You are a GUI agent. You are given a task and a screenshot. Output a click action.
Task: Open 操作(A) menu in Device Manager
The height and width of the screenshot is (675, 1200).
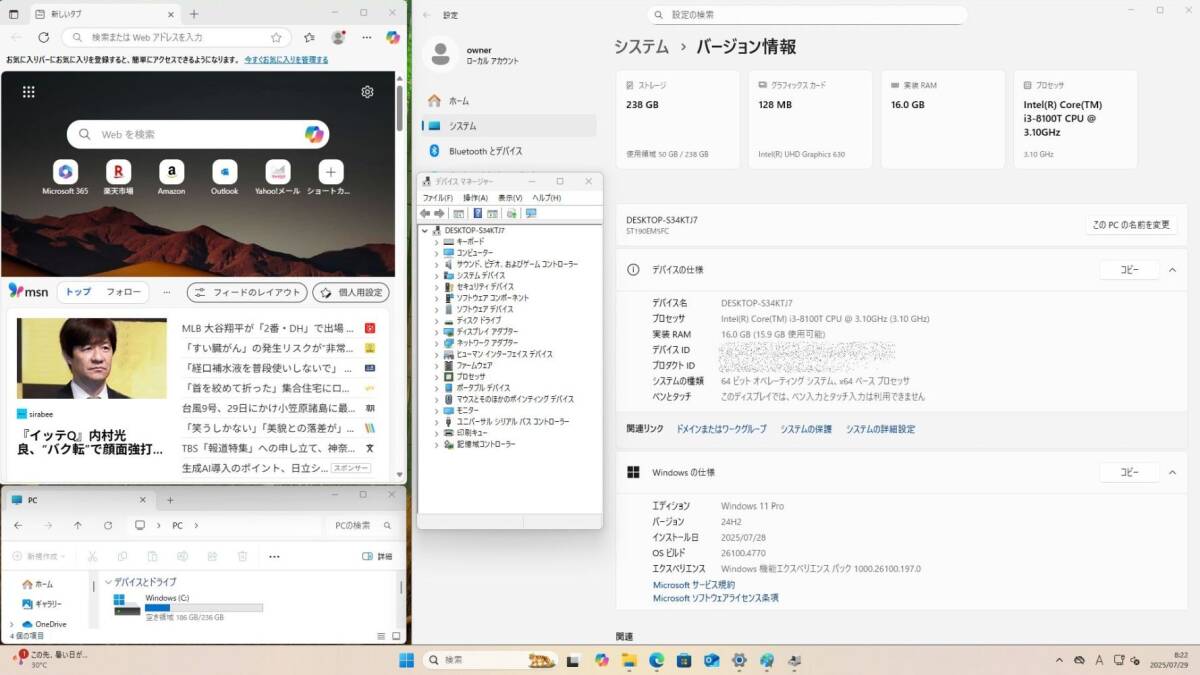pos(476,198)
